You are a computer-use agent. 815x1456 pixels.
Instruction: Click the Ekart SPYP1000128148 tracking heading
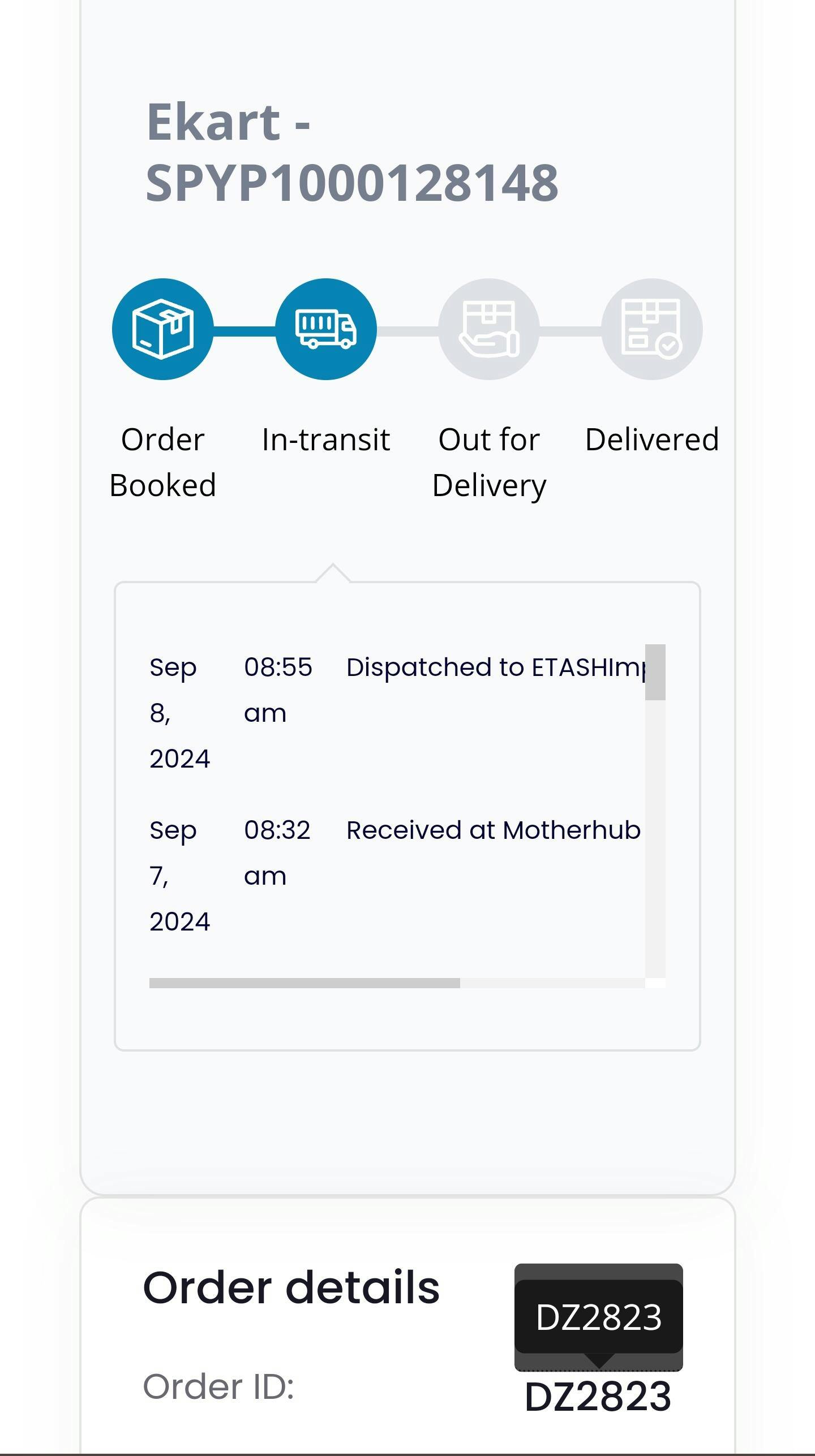click(352, 152)
